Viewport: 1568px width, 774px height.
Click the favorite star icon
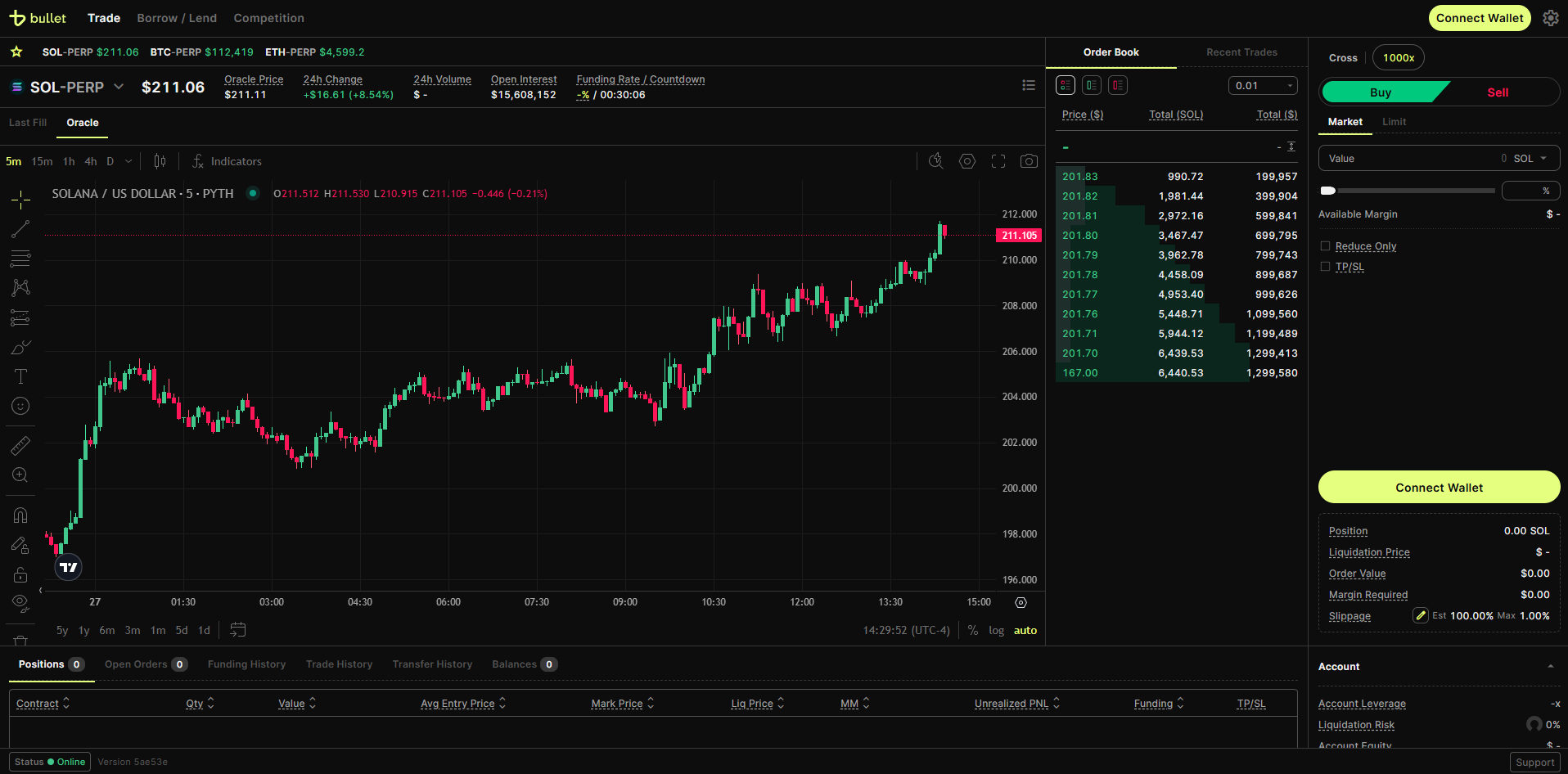[x=16, y=52]
